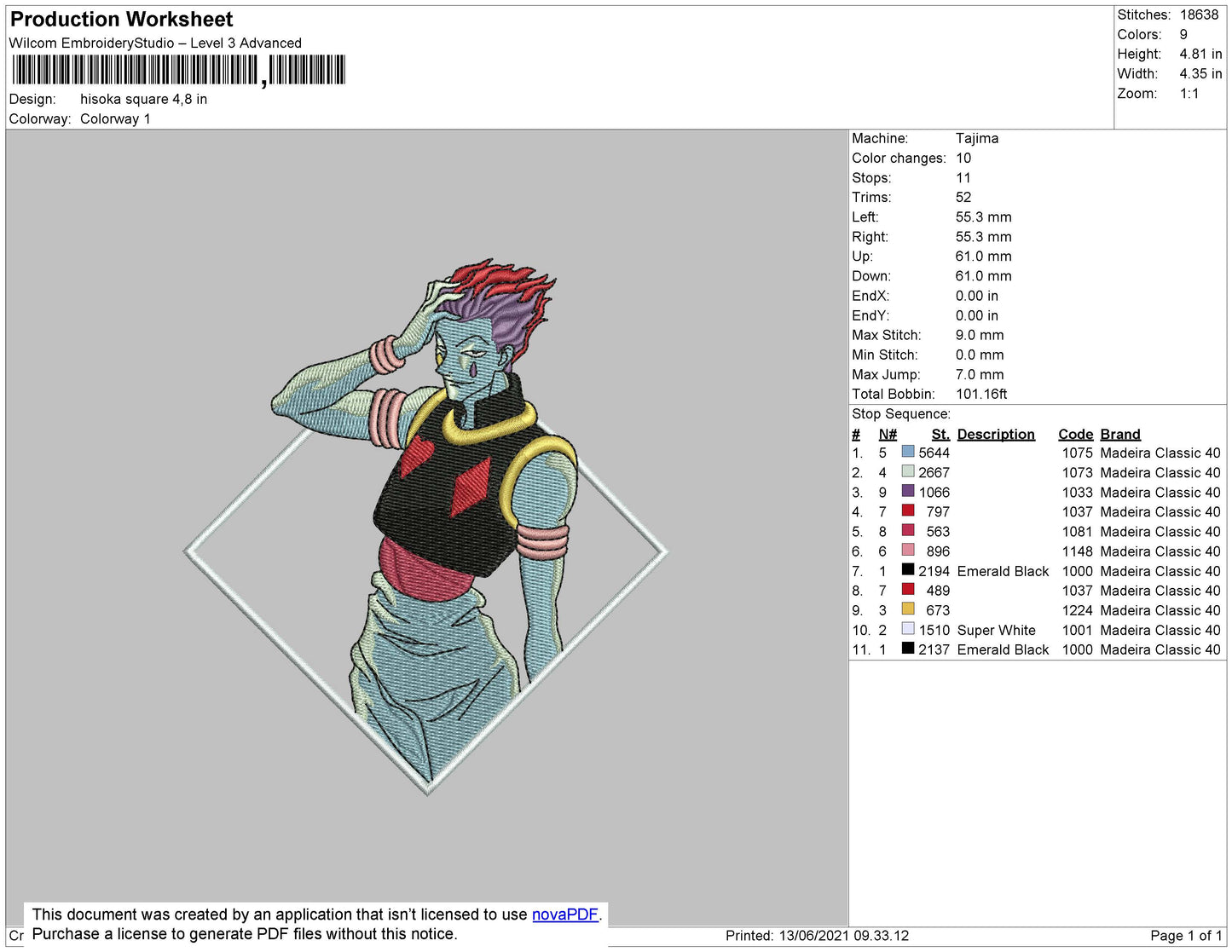Click 'Emerald Black' description in stop 7
Image resolution: width=1232 pixels, height=952 pixels.
click(1003, 571)
